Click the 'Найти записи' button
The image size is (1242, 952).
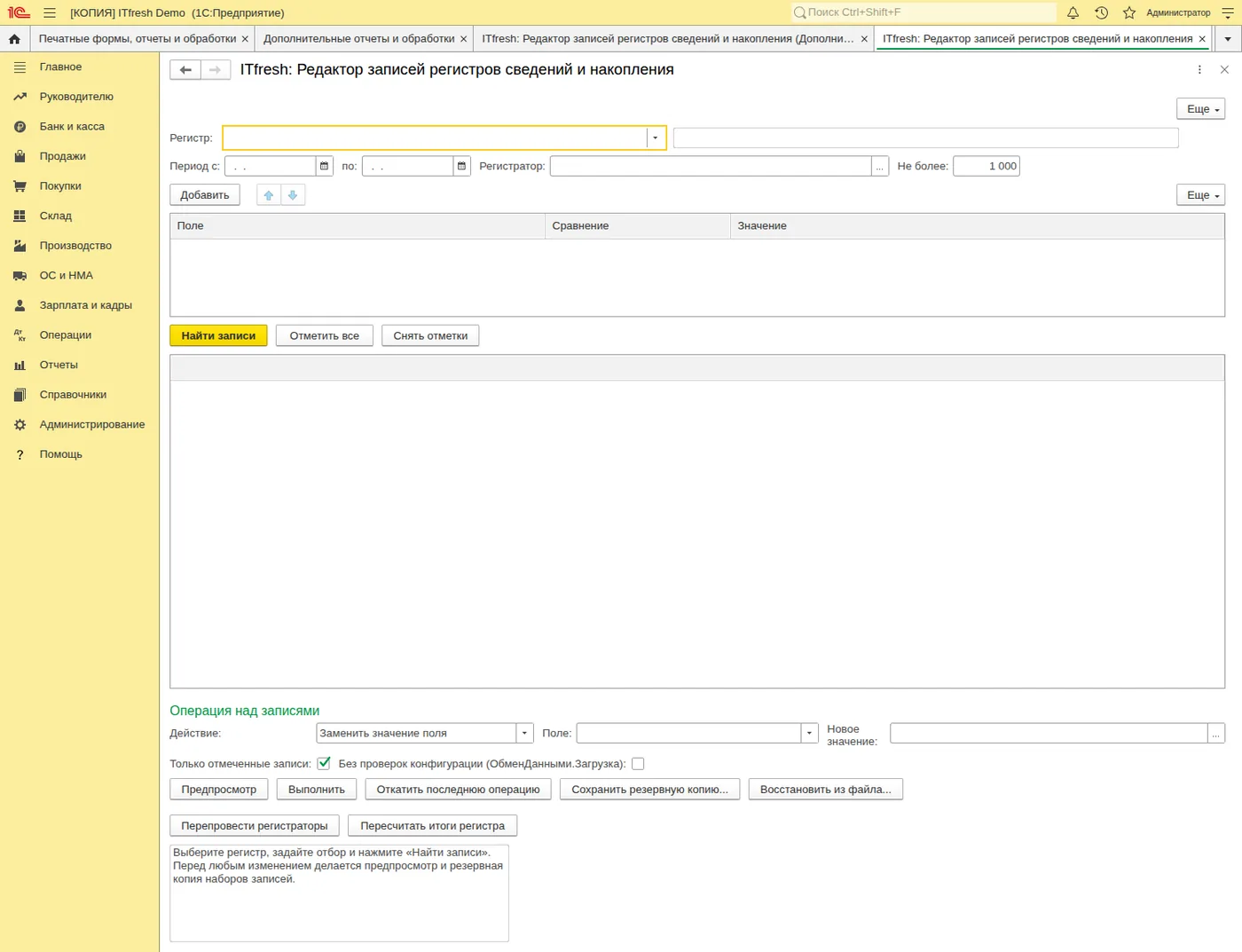pos(218,335)
